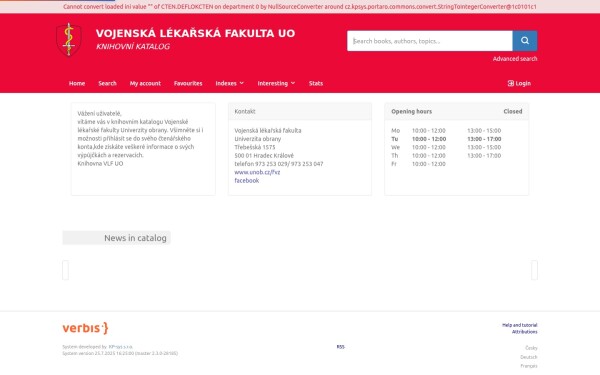Open the Search menu item

(107, 83)
